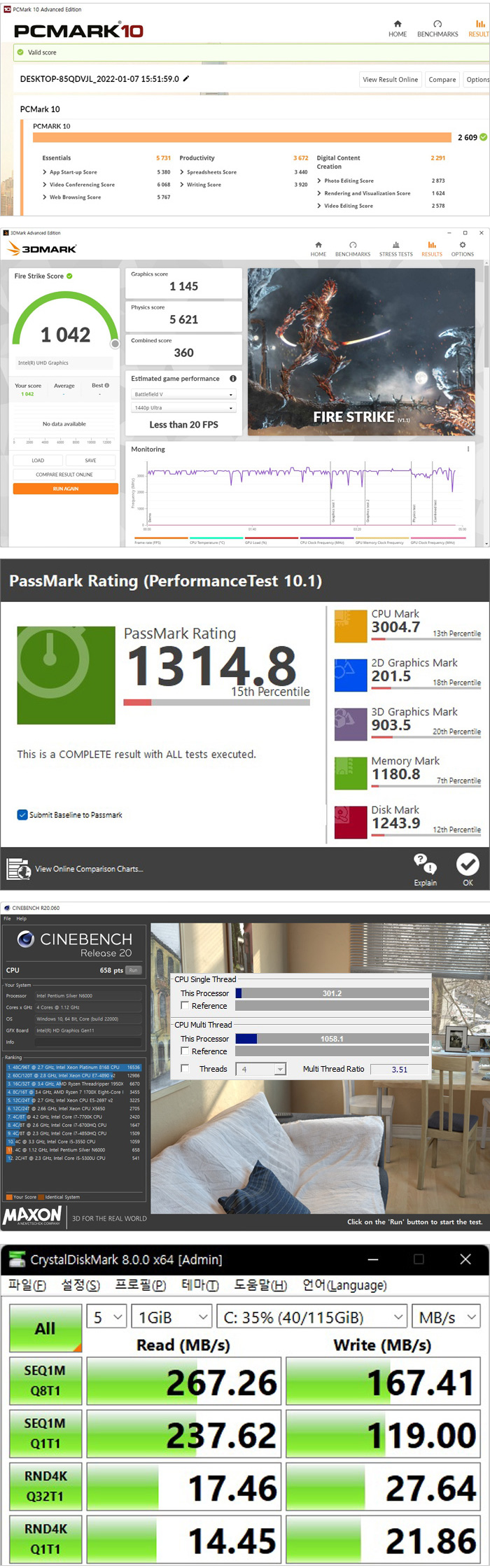The image size is (490, 1568).
Task: Enable Reference under CPU Multi Thread
Action: click(x=185, y=1051)
